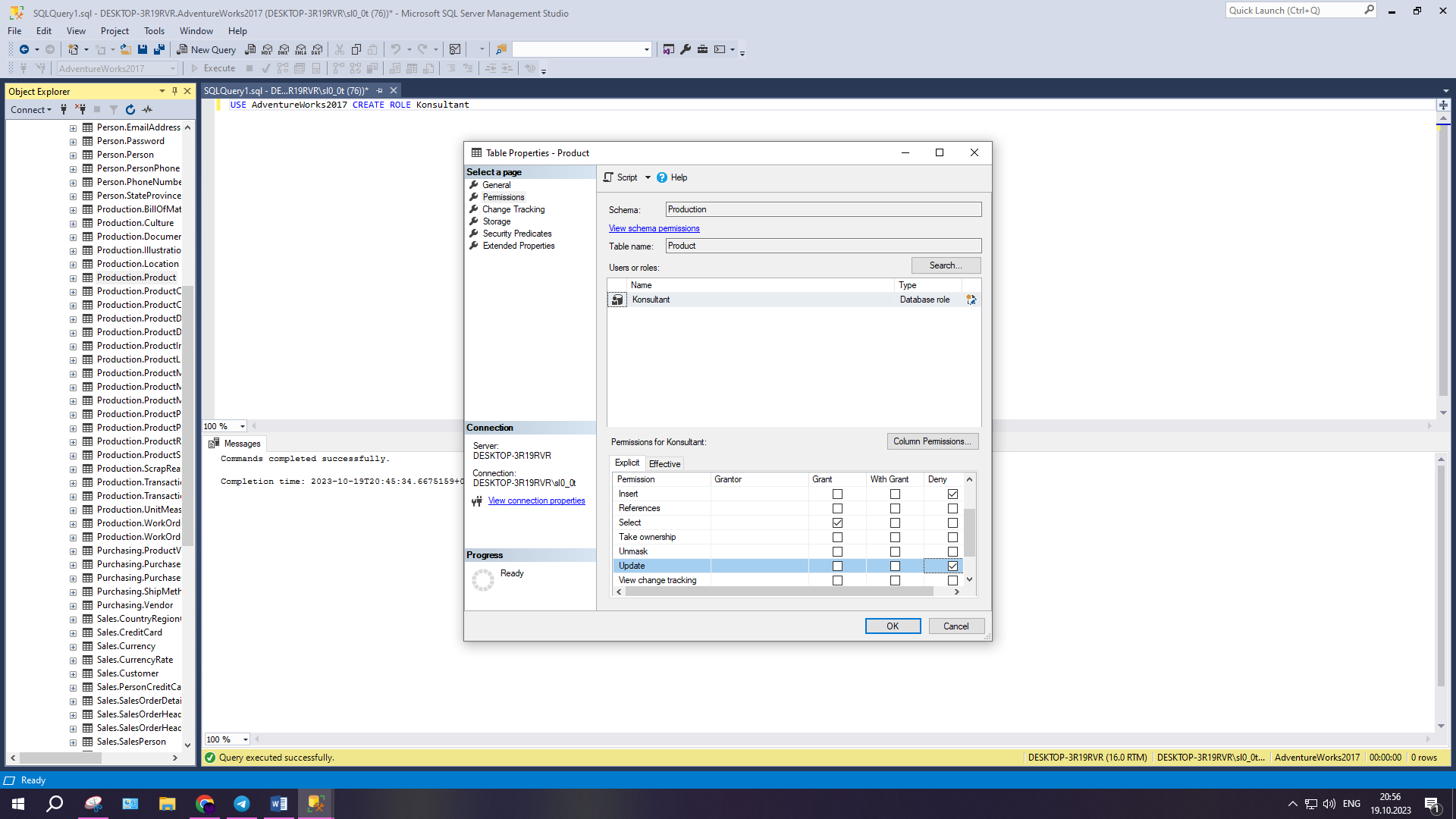Screen dimensions: 1456x819
Task: Check the Grant checkbox for References permission
Action: 837,509
